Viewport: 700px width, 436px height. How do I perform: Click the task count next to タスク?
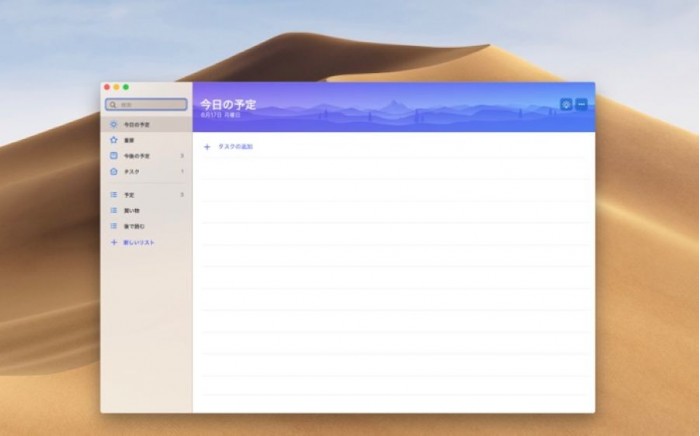[182, 172]
